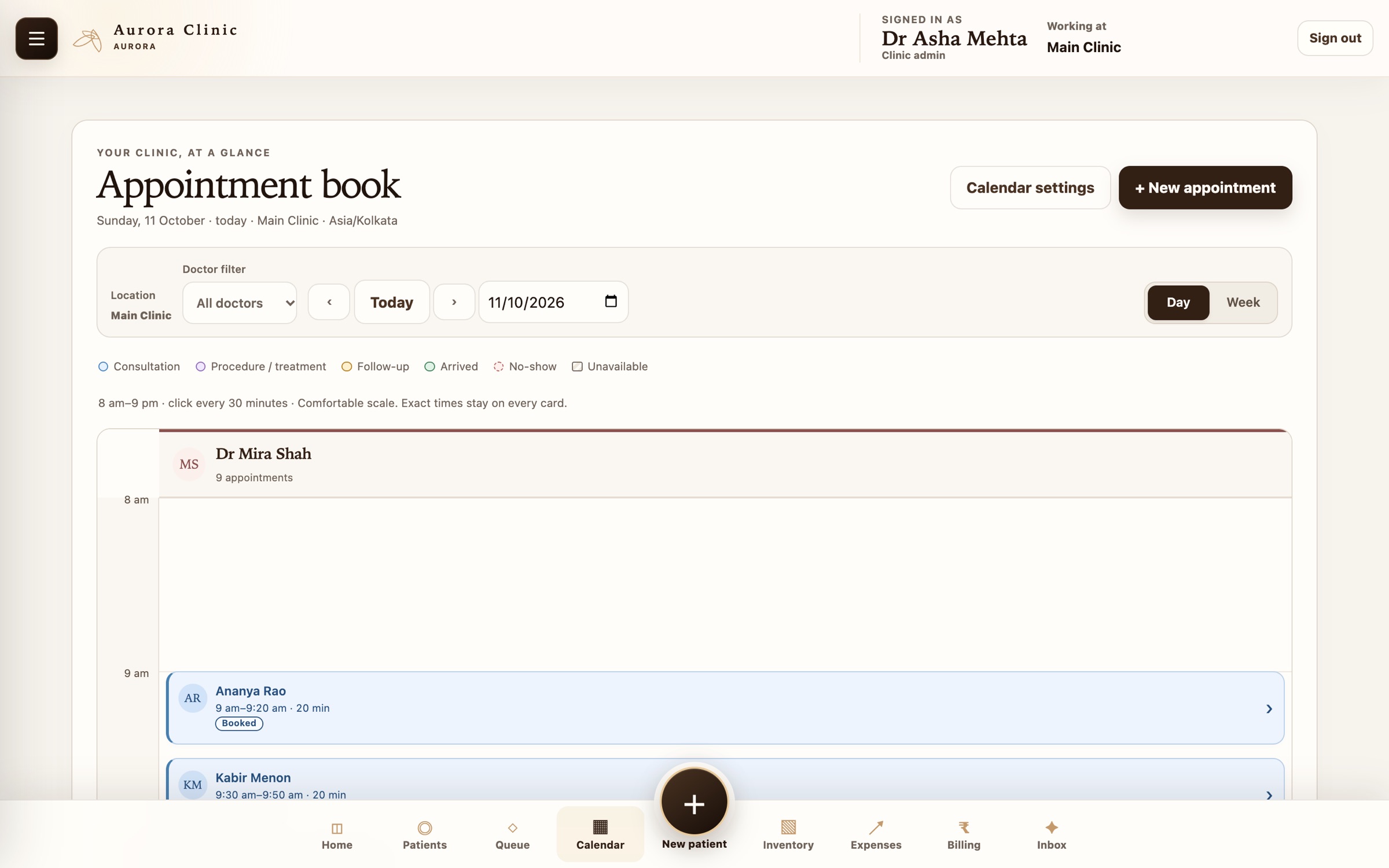Image resolution: width=1389 pixels, height=868 pixels.
Task: Open the Queue section
Action: point(513,835)
